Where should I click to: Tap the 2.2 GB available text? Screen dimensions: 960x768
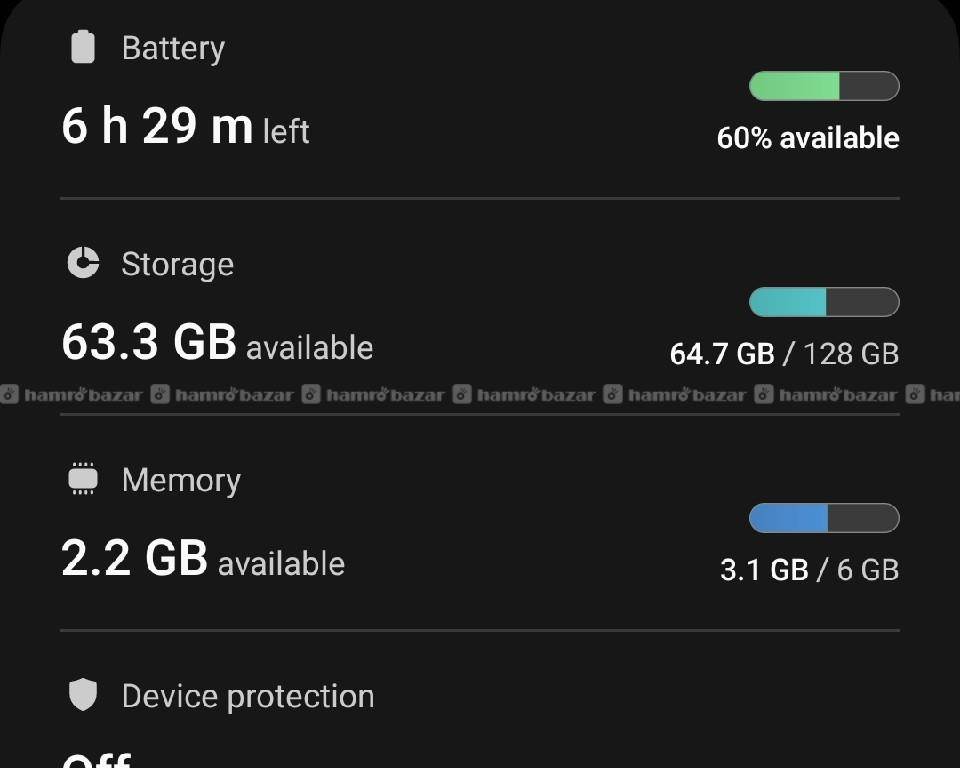tap(203, 559)
